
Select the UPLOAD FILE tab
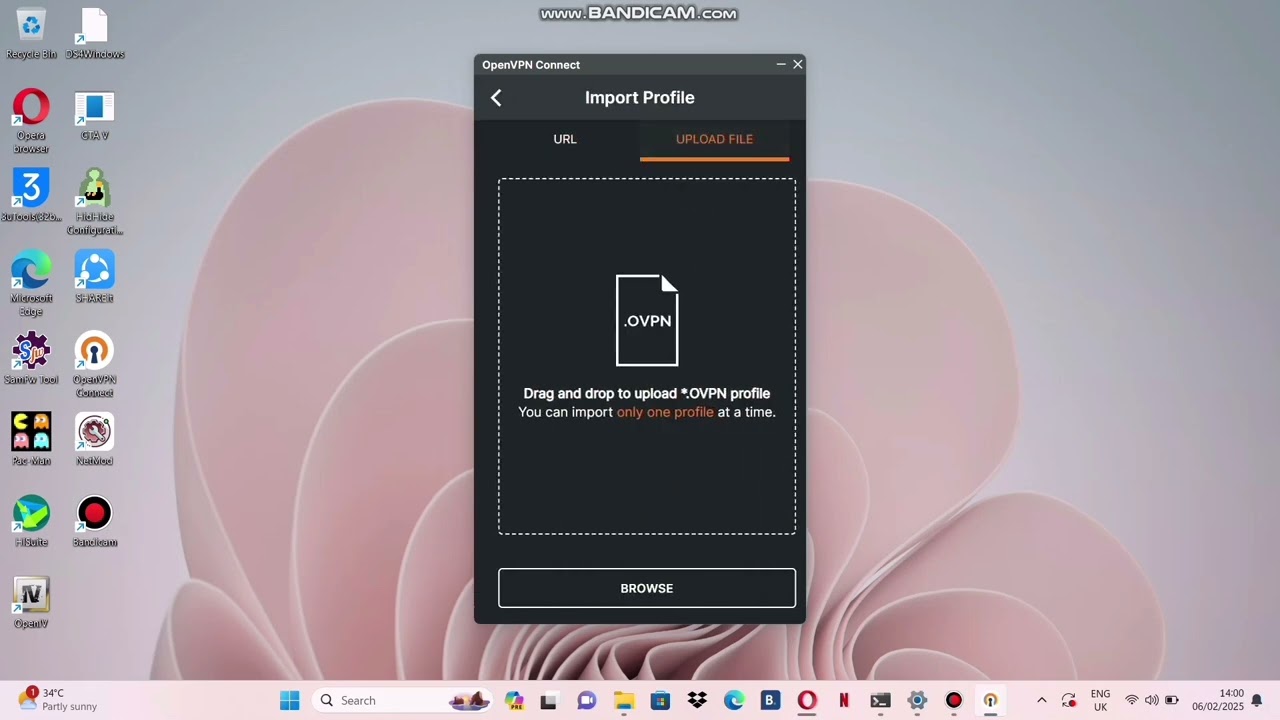pos(714,139)
